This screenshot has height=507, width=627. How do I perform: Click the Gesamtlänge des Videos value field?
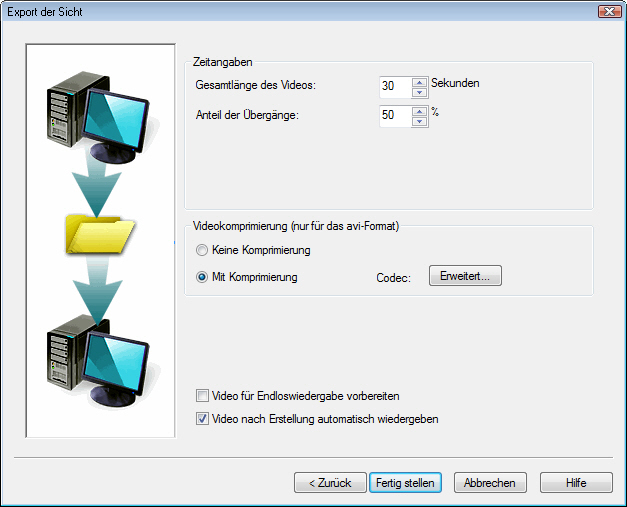pyautogui.click(x=395, y=87)
